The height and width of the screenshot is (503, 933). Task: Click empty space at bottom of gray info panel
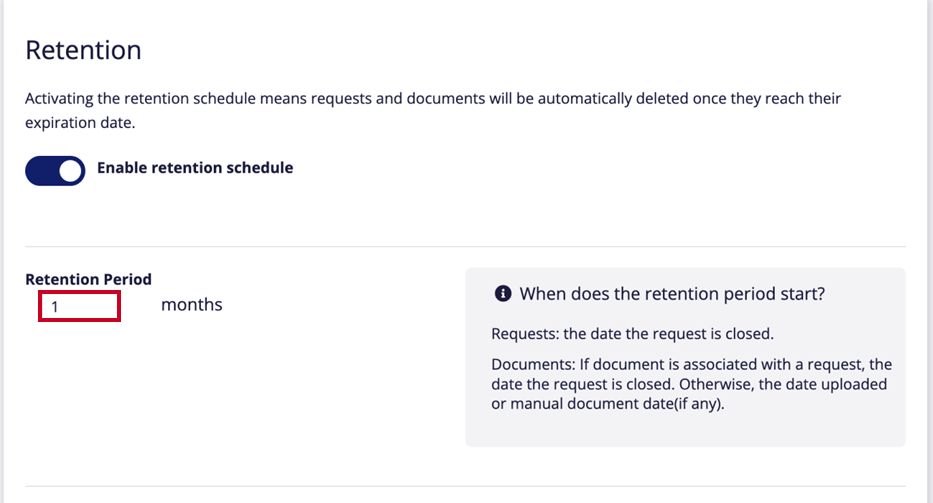point(685,431)
